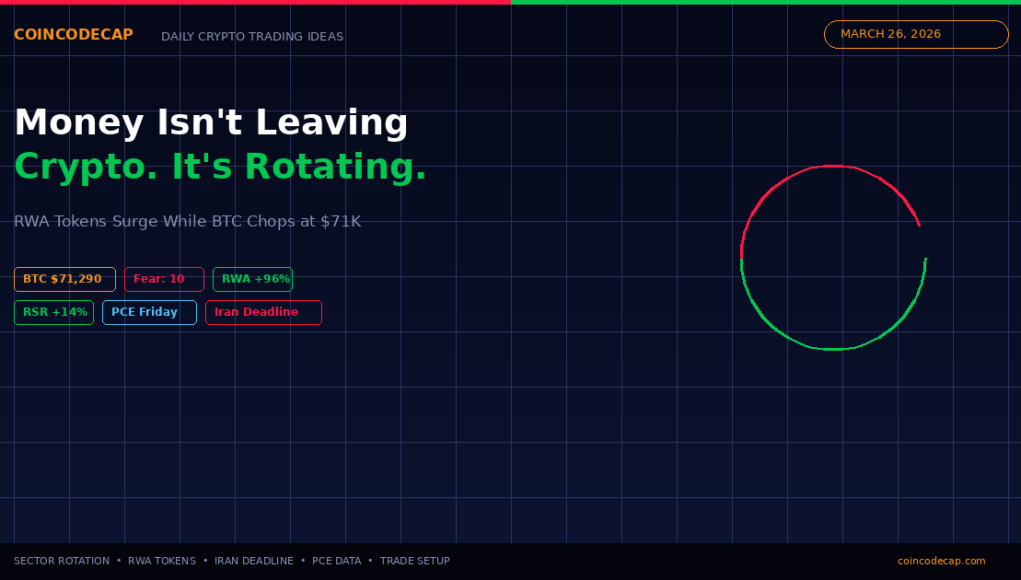Screen dimensions: 1021x580
Task: Open PCE DATA in the footer bar
Action: click(x=336, y=561)
